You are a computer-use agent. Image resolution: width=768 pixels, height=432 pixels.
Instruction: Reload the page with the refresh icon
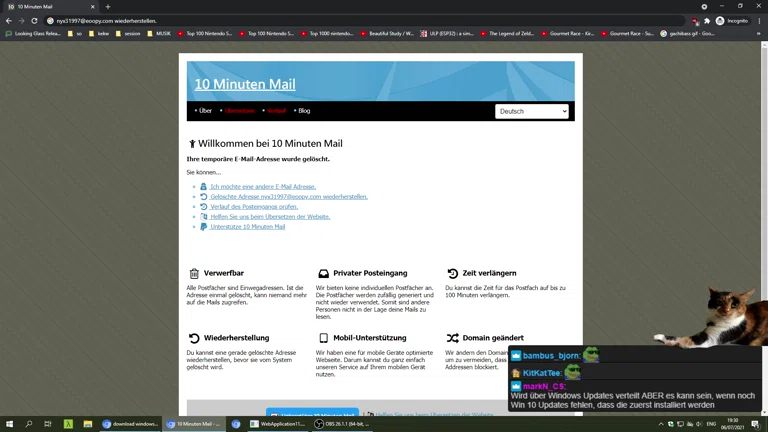coord(34,21)
